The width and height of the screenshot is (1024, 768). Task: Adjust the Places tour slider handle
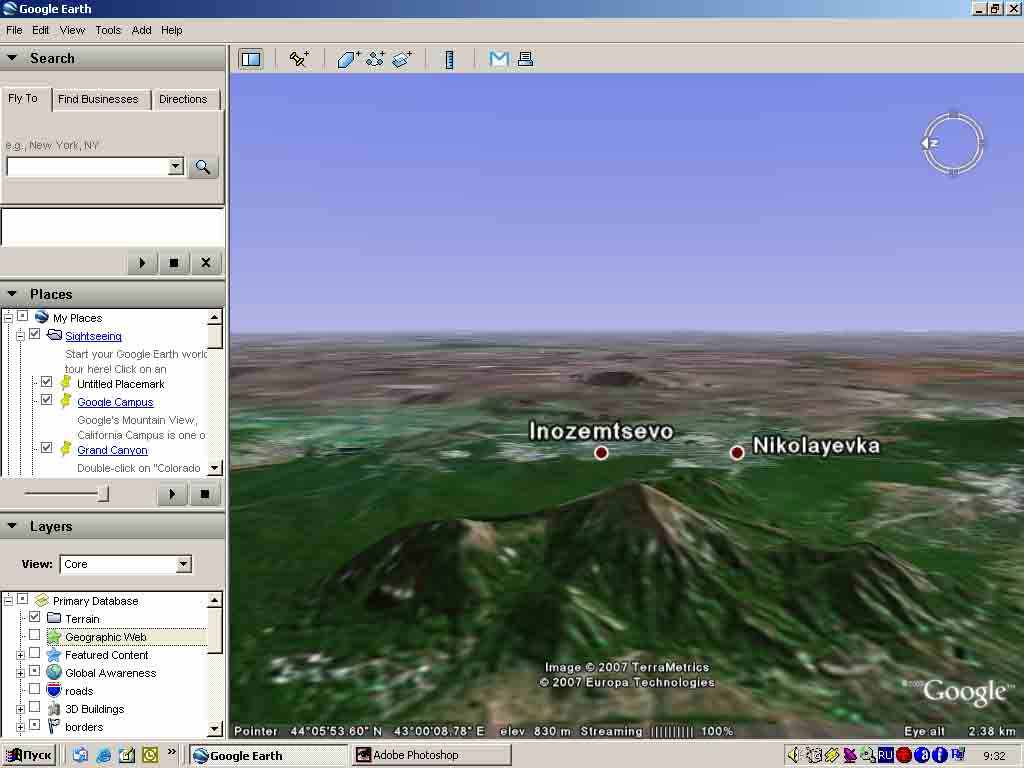[x=103, y=494]
